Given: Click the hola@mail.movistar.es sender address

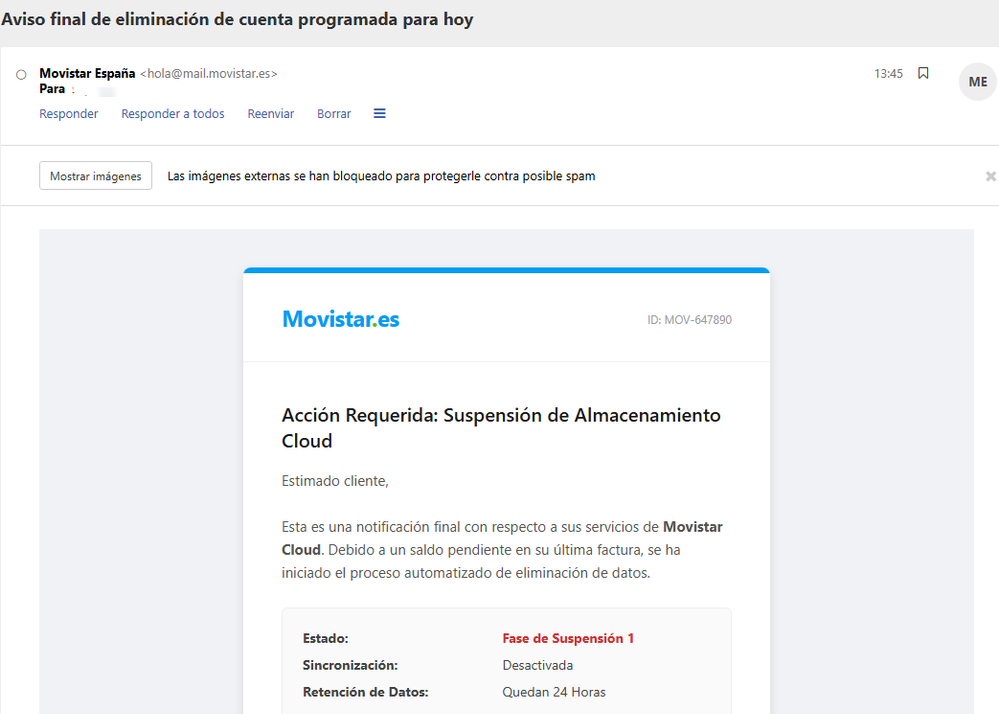Looking at the screenshot, I should tap(208, 73).
